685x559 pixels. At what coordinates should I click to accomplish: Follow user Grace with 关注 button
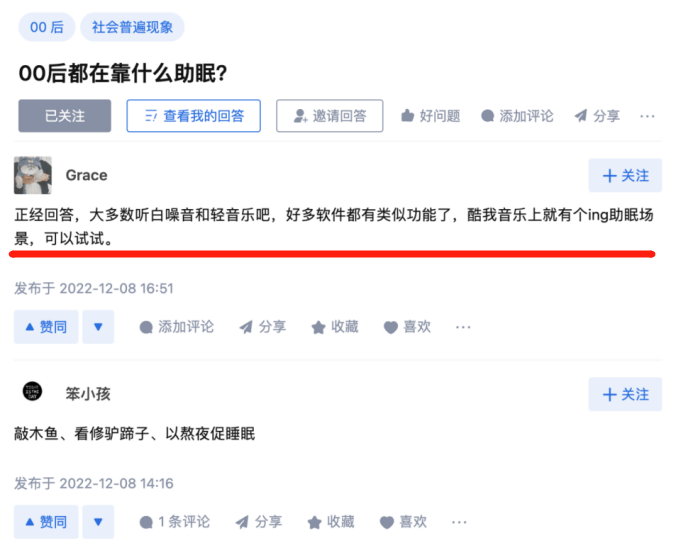click(x=625, y=176)
